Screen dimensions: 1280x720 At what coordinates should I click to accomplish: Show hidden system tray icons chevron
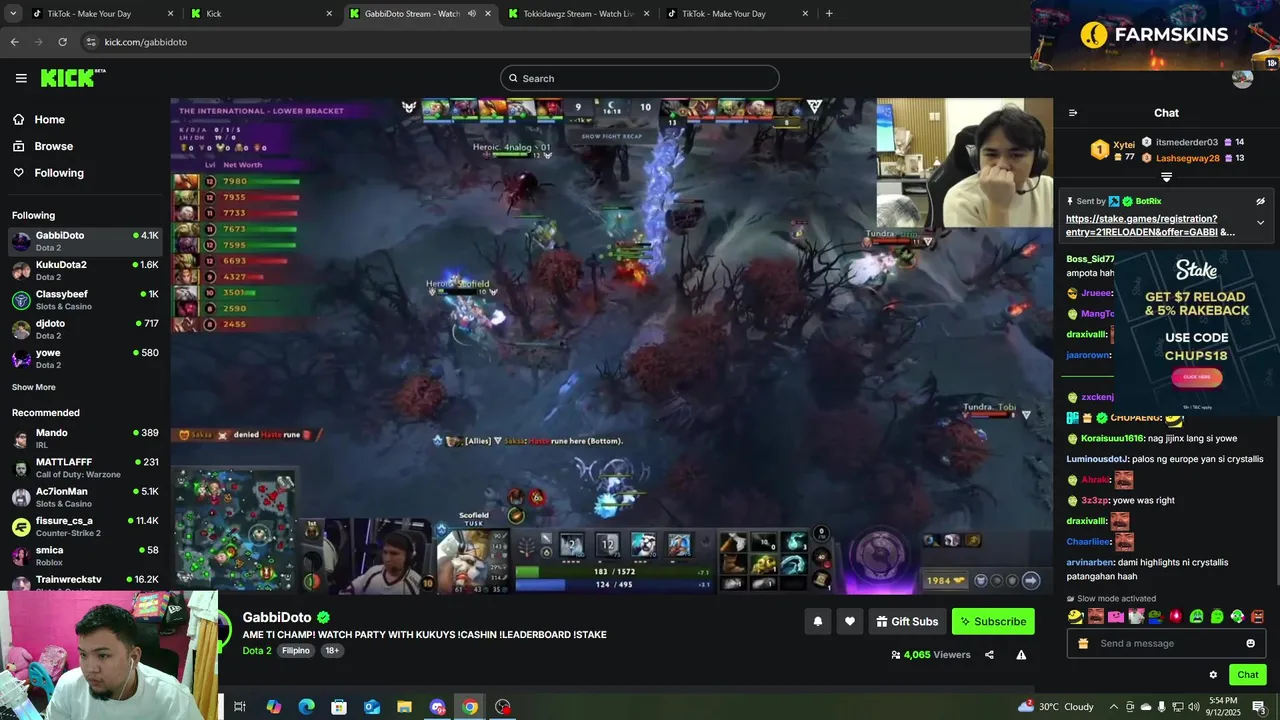1113,707
